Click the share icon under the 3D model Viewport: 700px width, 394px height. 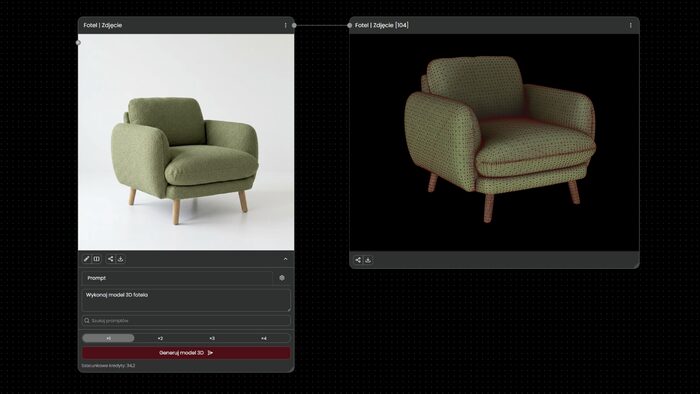point(358,260)
